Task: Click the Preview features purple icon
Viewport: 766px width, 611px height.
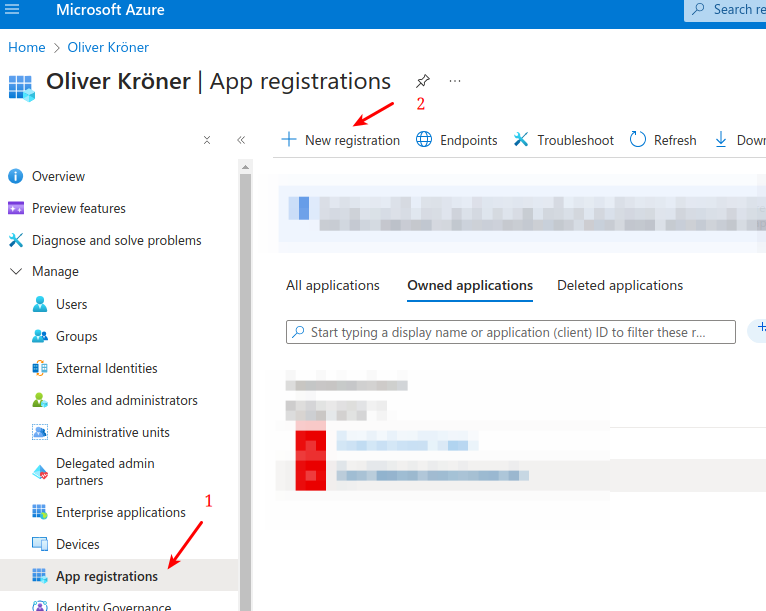Action: tap(16, 209)
